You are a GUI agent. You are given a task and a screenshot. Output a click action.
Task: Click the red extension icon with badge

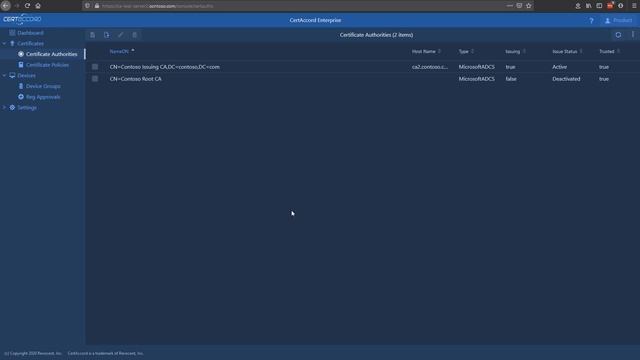click(x=610, y=5)
